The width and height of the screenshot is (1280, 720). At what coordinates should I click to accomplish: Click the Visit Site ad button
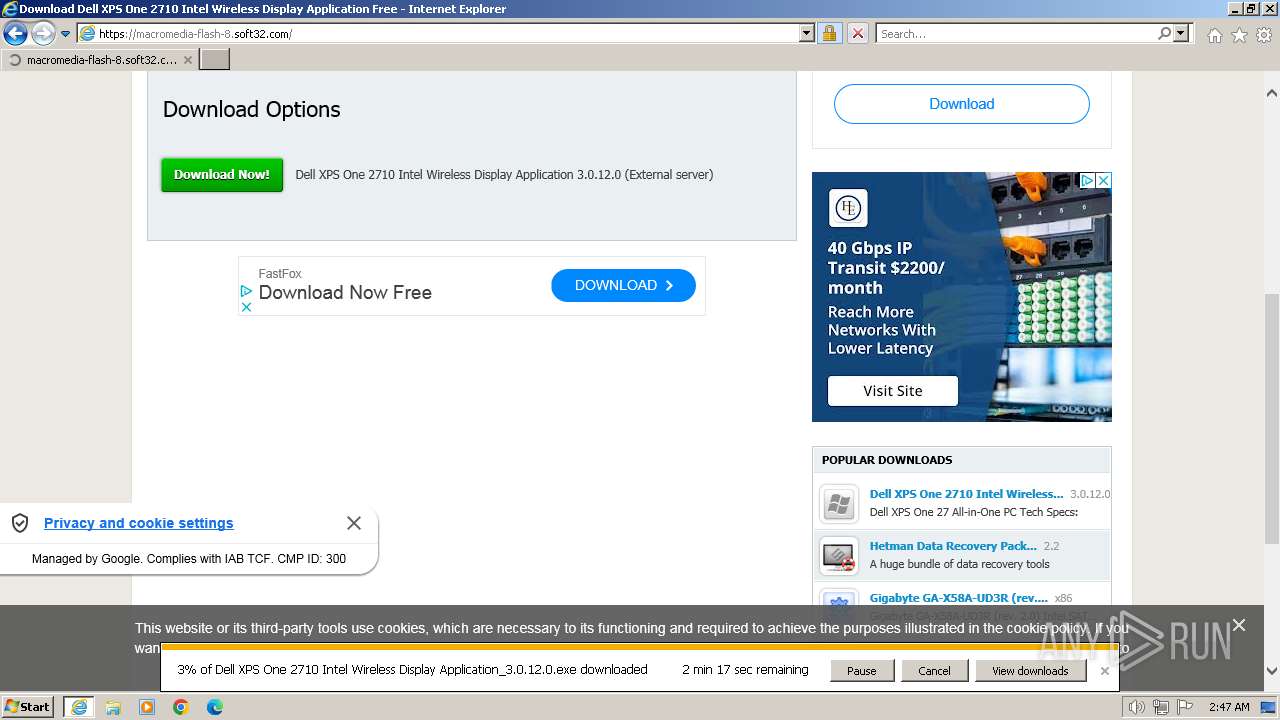pyautogui.click(x=893, y=391)
